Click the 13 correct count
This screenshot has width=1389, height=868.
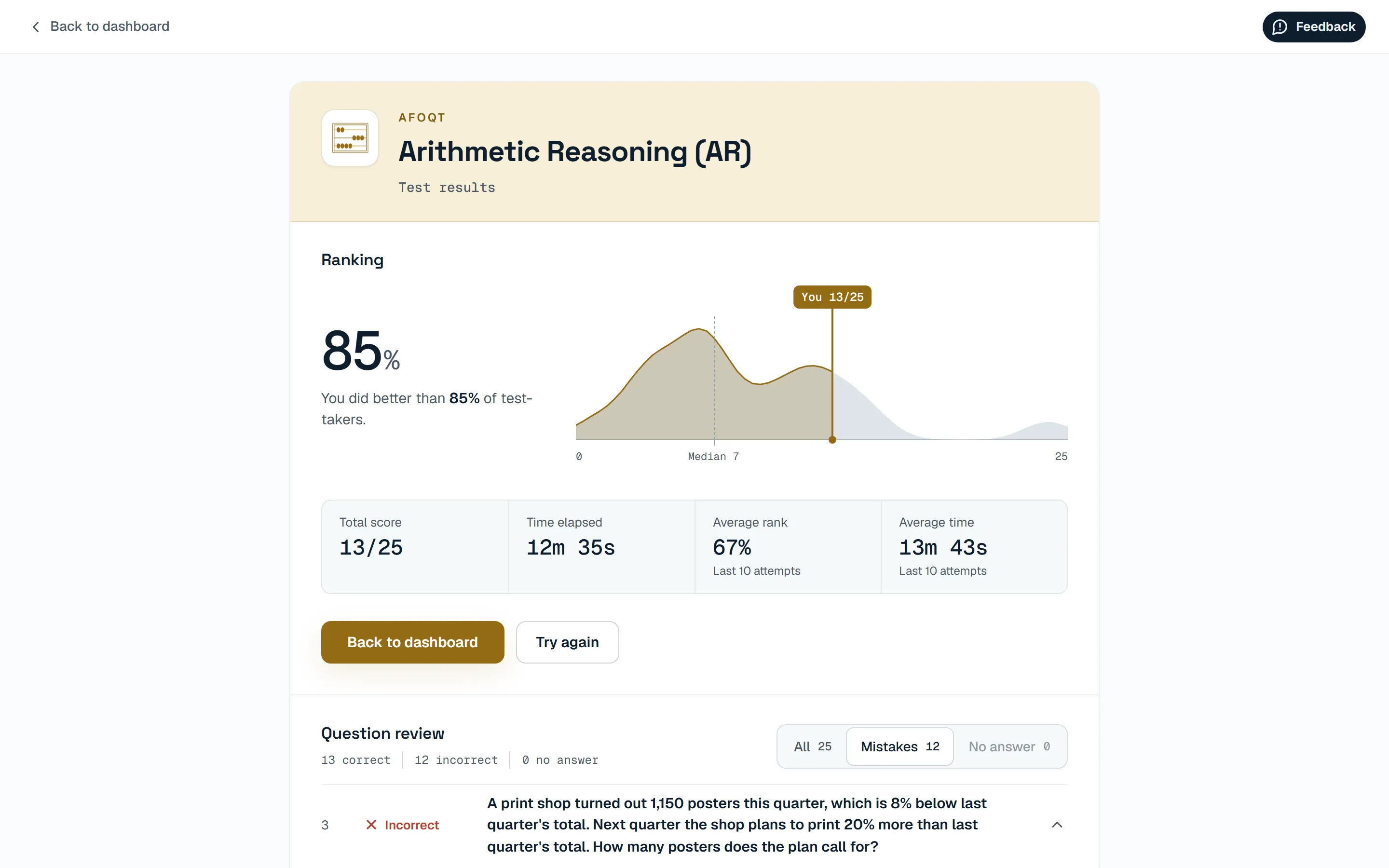coord(356,760)
